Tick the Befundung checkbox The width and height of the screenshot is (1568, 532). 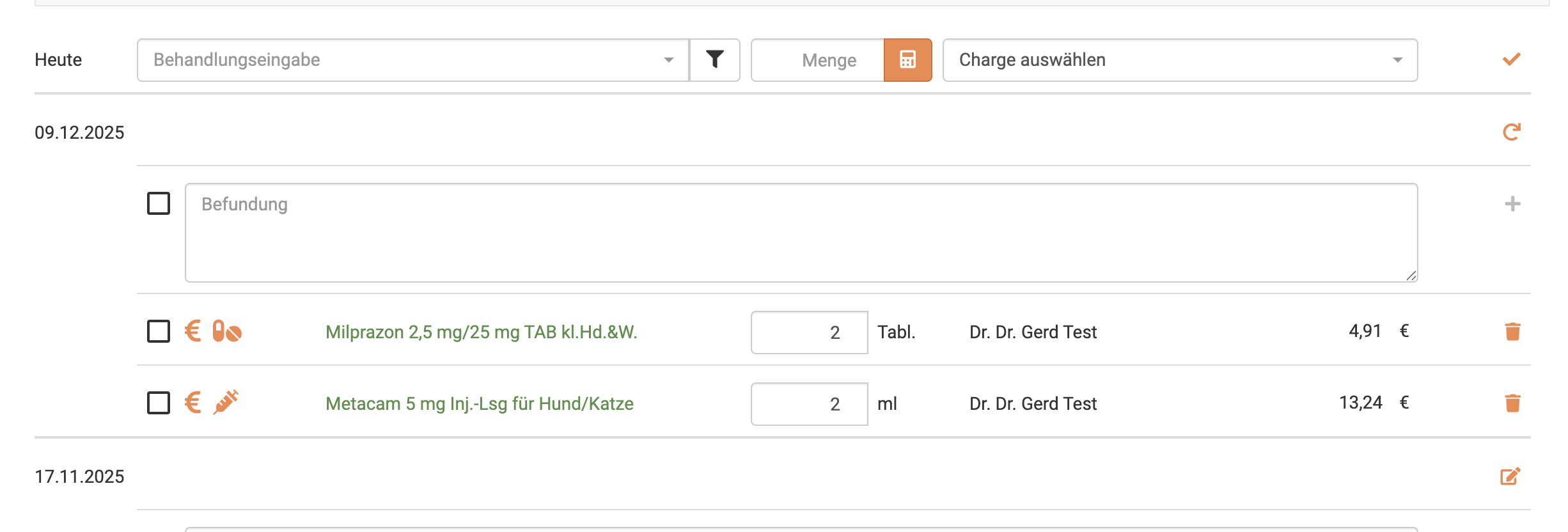pos(159,203)
